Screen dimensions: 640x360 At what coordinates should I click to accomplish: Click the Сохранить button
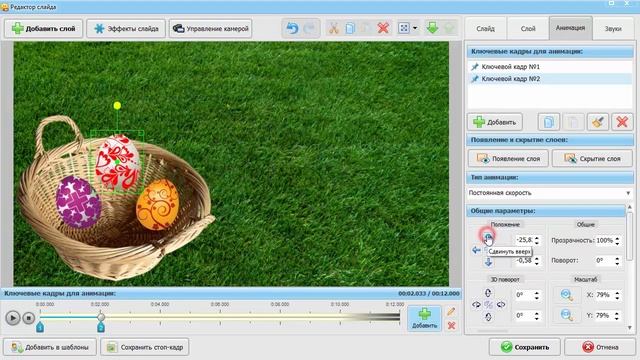click(524, 347)
